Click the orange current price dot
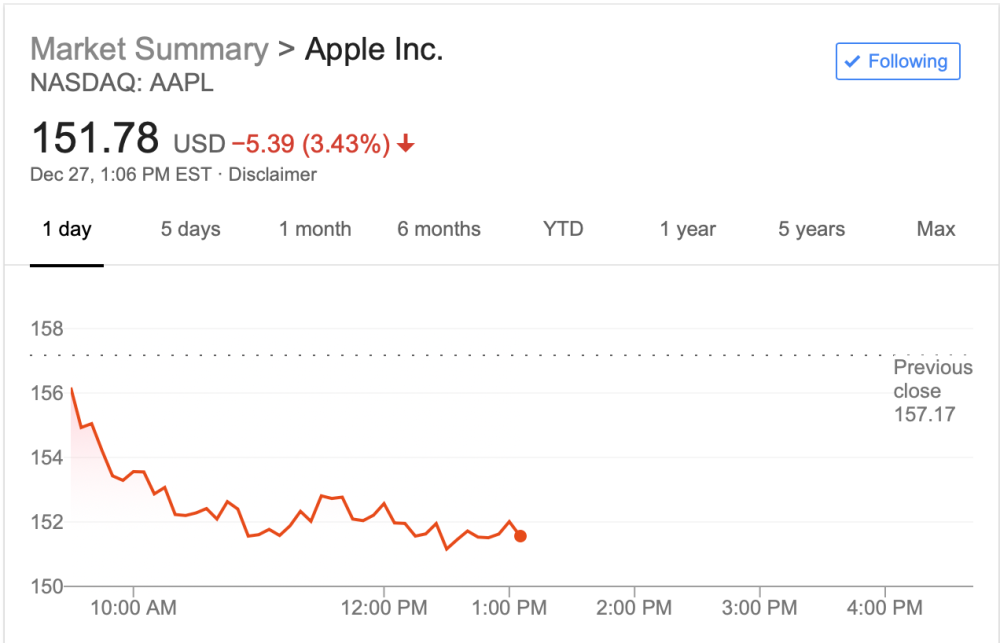Screen dimensions: 1000x643 (x=520, y=536)
